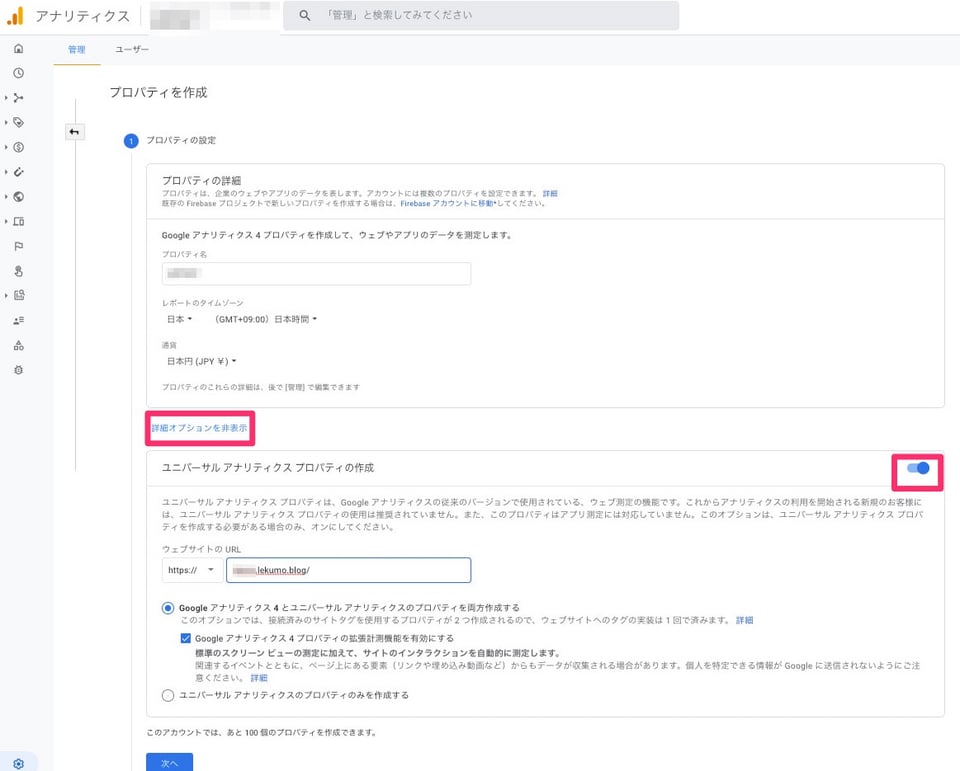Screen dimensions: 960x771
Task: Switch to the 管理 tab
Action: pyautogui.click(x=77, y=50)
